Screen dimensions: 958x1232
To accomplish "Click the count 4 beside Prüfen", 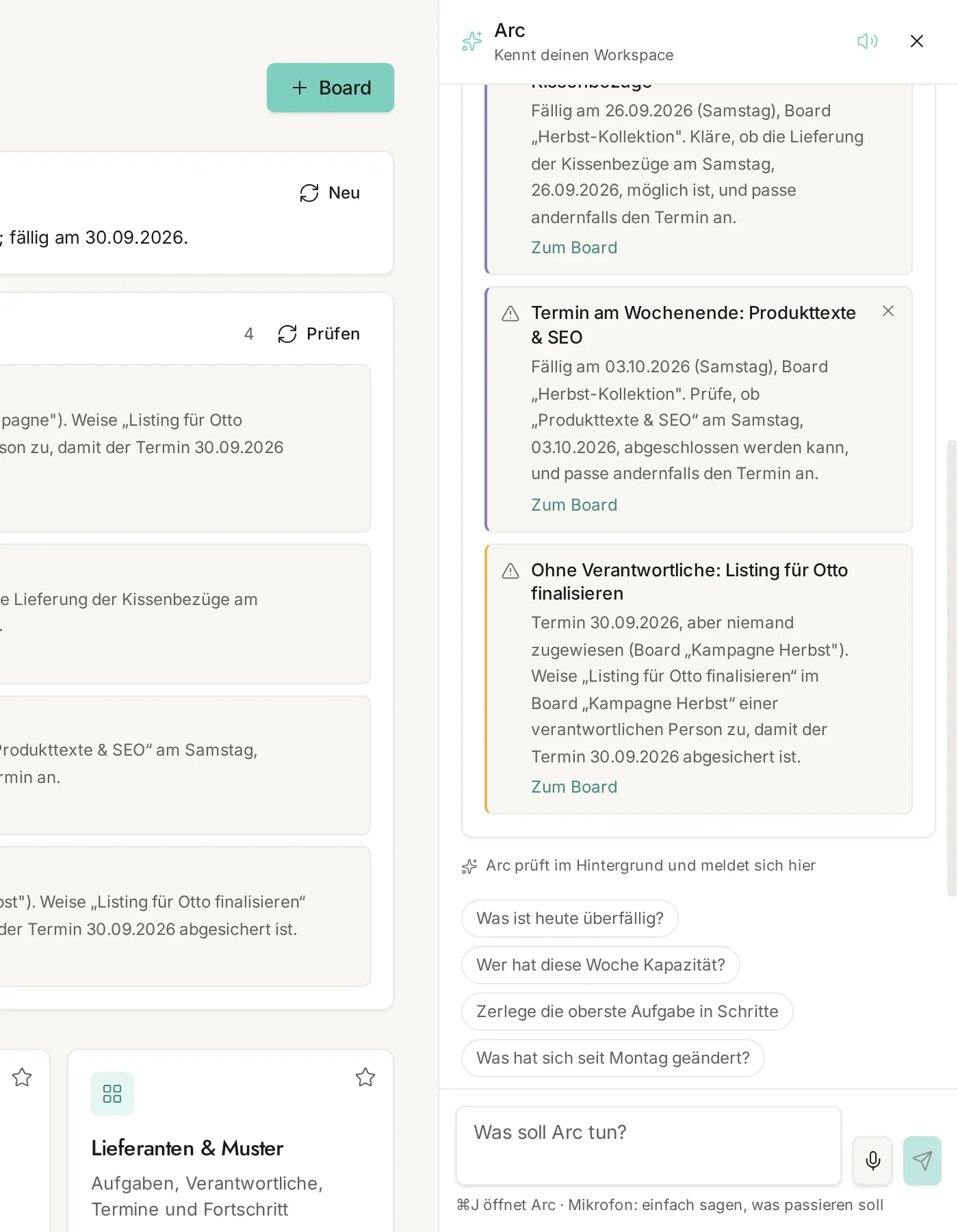I will click(248, 334).
